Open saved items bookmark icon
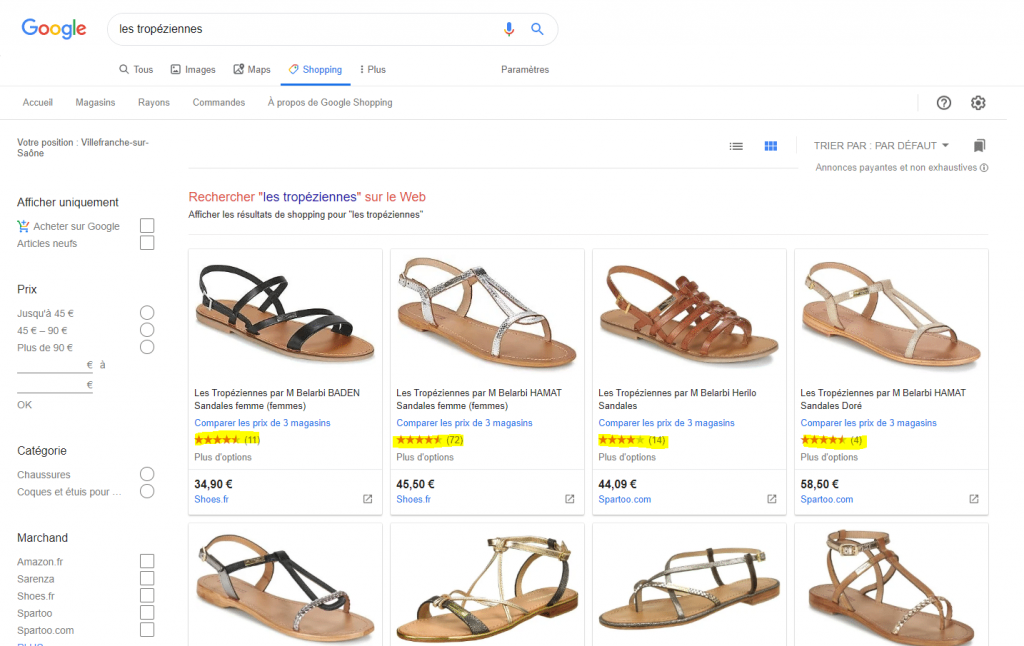Viewport: 1024px width, 646px height. coord(979,146)
